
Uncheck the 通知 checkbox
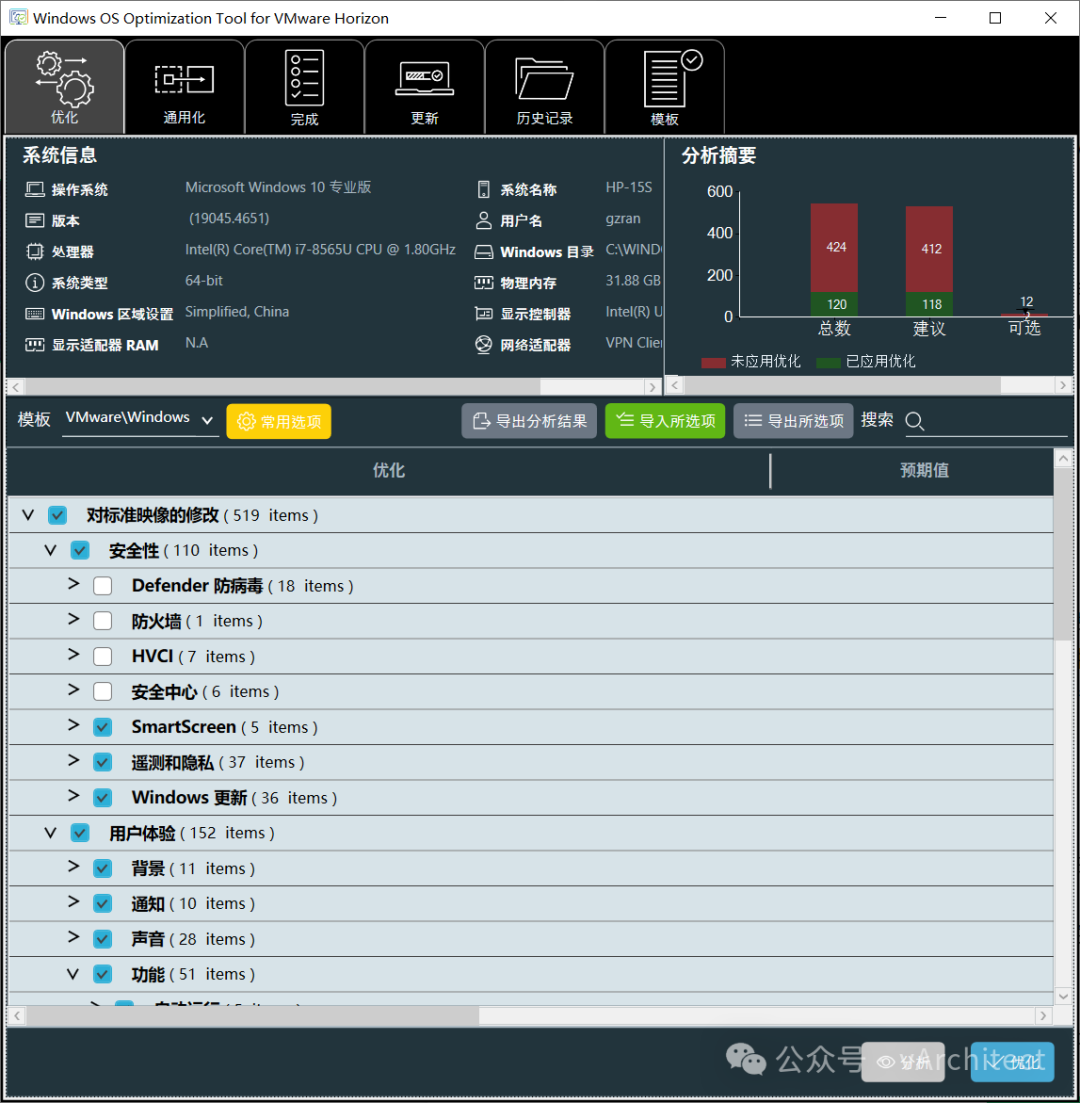click(x=103, y=903)
